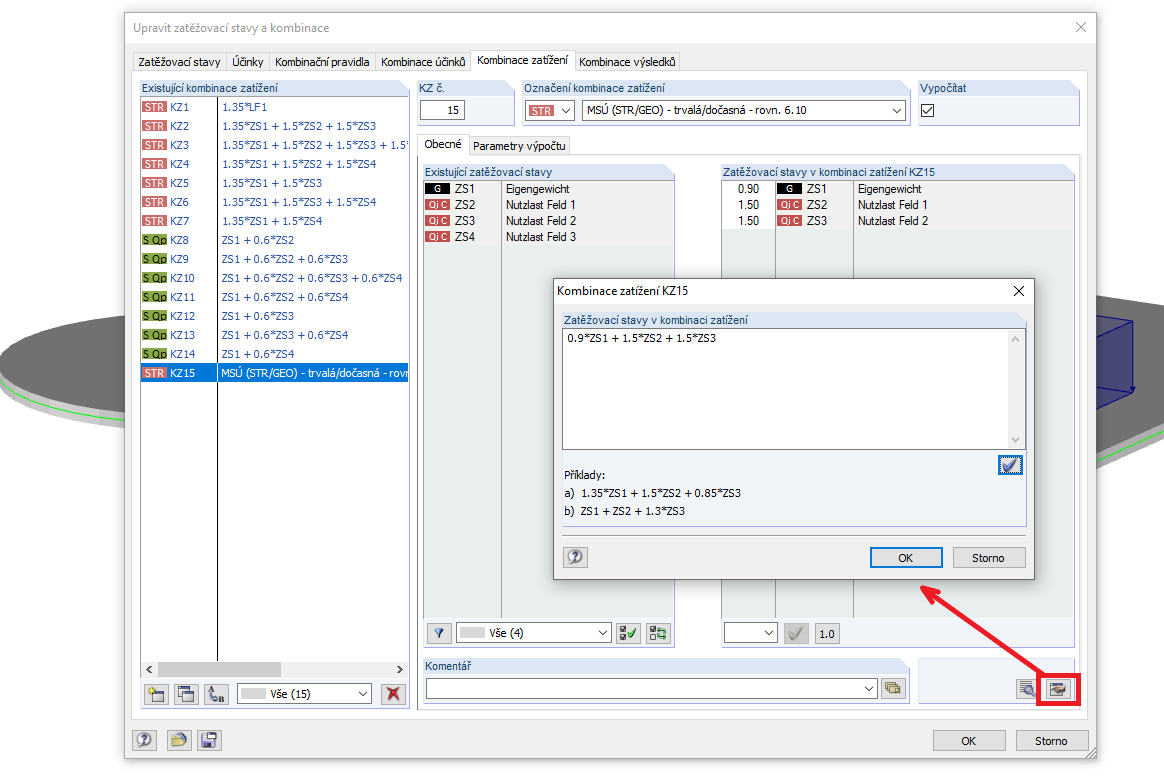Check the formula syntax checkmark icon
The width and height of the screenshot is (1164, 782).
pyautogui.click(x=1010, y=465)
